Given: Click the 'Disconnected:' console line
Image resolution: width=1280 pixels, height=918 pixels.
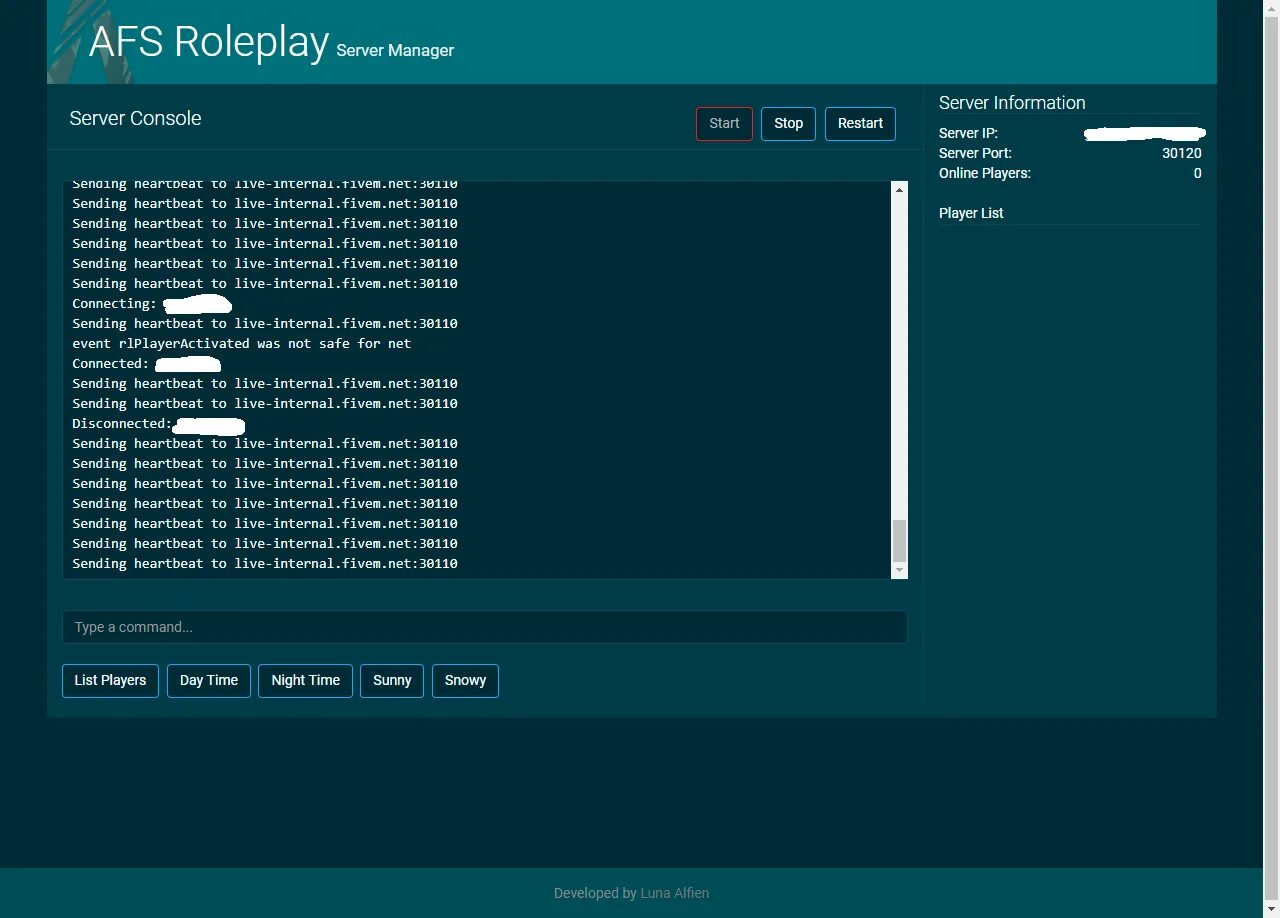Looking at the screenshot, I should pyautogui.click(x=158, y=424).
